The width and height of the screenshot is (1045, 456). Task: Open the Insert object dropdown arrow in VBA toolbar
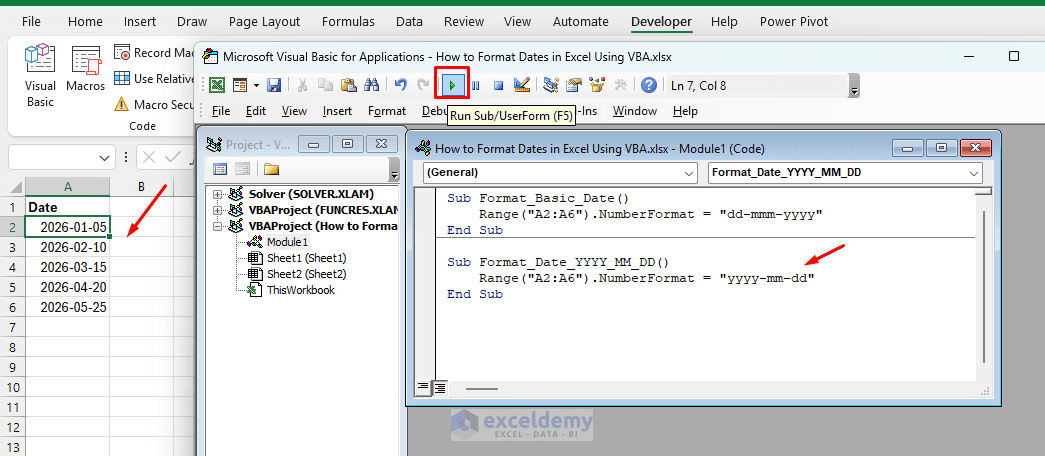(x=256, y=85)
